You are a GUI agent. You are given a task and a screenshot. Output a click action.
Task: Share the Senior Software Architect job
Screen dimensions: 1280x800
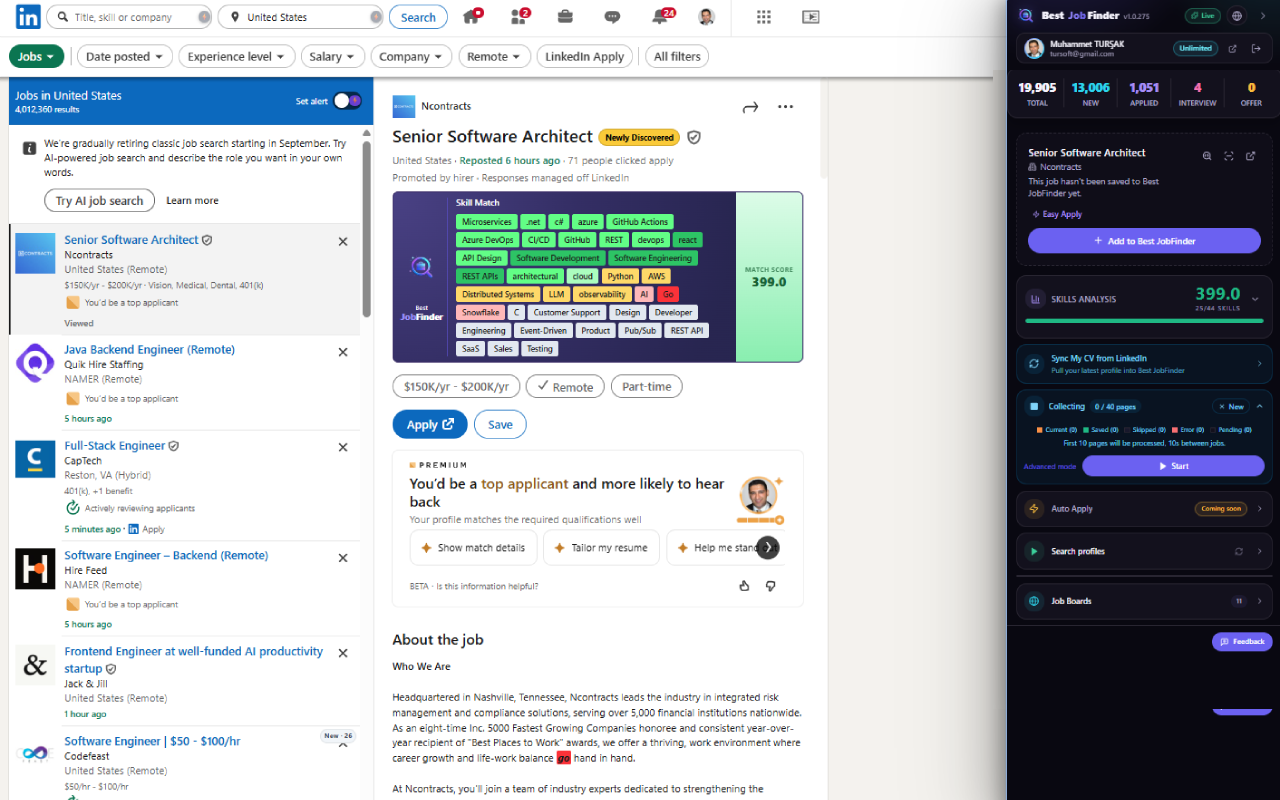click(750, 107)
